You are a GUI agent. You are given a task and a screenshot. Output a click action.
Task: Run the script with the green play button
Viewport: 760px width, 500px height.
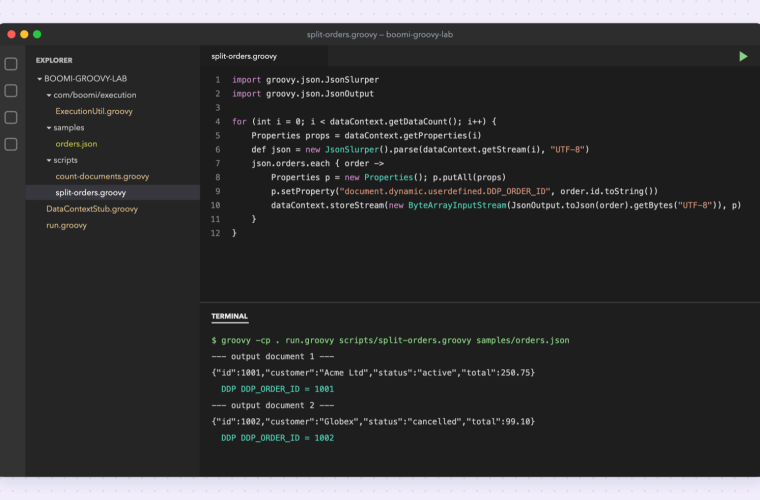(743, 56)
